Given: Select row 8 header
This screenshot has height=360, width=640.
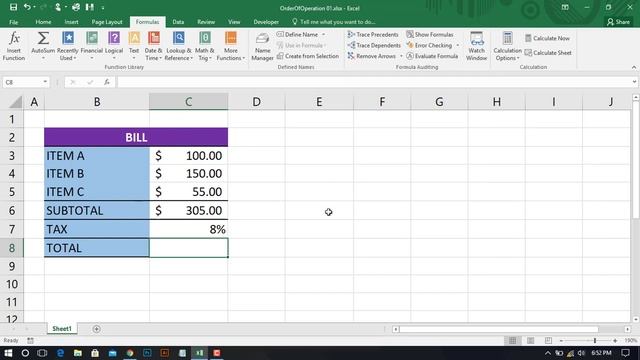Looking at the screenshot, I should click(x=12, y=248).
